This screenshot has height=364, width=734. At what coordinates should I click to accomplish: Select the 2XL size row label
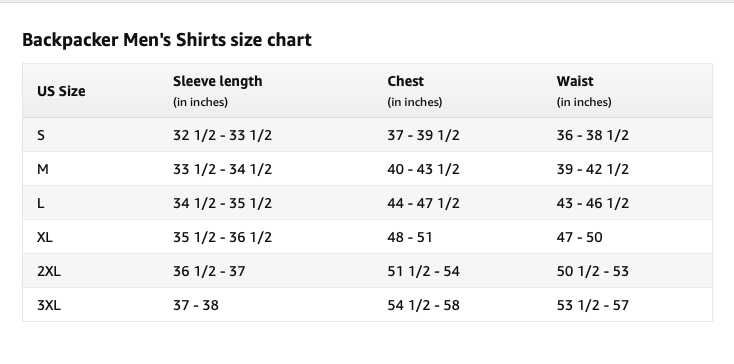(x=49, y=271)
